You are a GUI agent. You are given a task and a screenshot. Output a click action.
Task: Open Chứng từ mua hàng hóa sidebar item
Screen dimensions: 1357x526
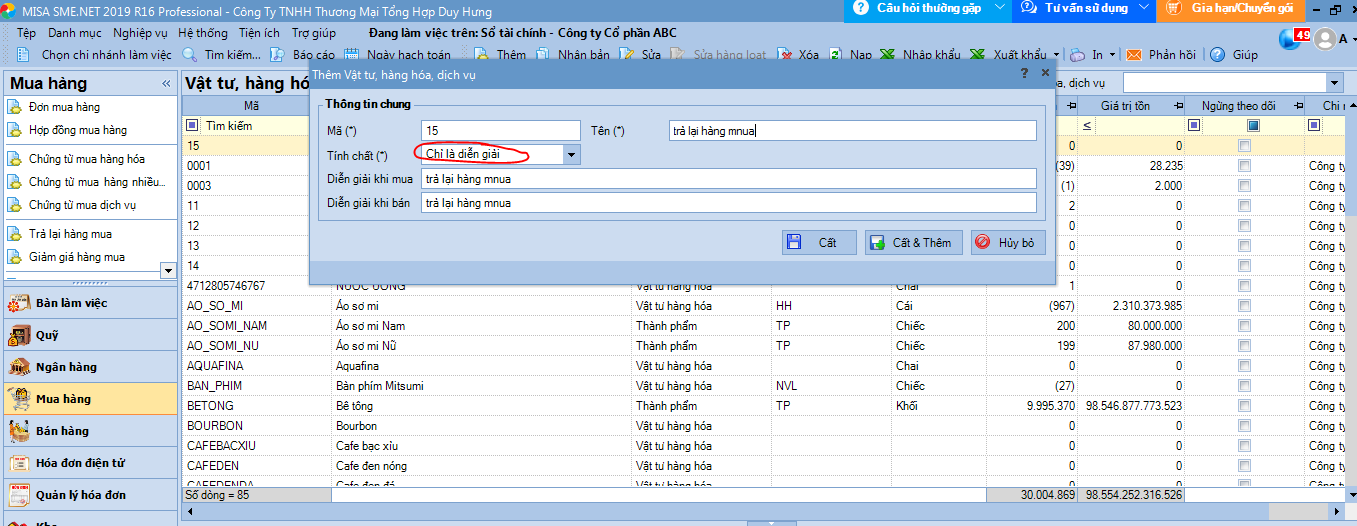point(86,159)
